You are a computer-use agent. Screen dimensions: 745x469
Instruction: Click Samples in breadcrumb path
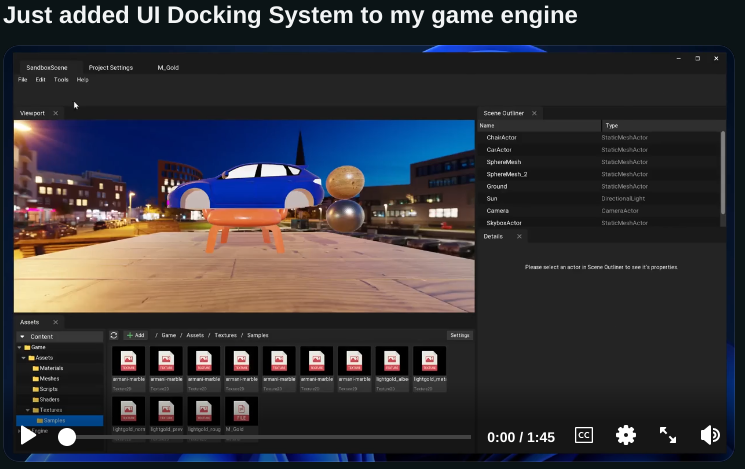[x=258, y=335]
